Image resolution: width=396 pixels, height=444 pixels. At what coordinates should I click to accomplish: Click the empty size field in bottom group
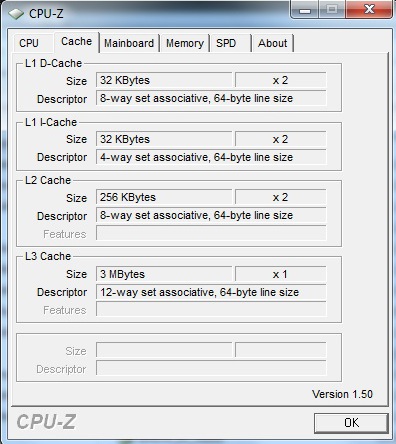tap(164, 350)
